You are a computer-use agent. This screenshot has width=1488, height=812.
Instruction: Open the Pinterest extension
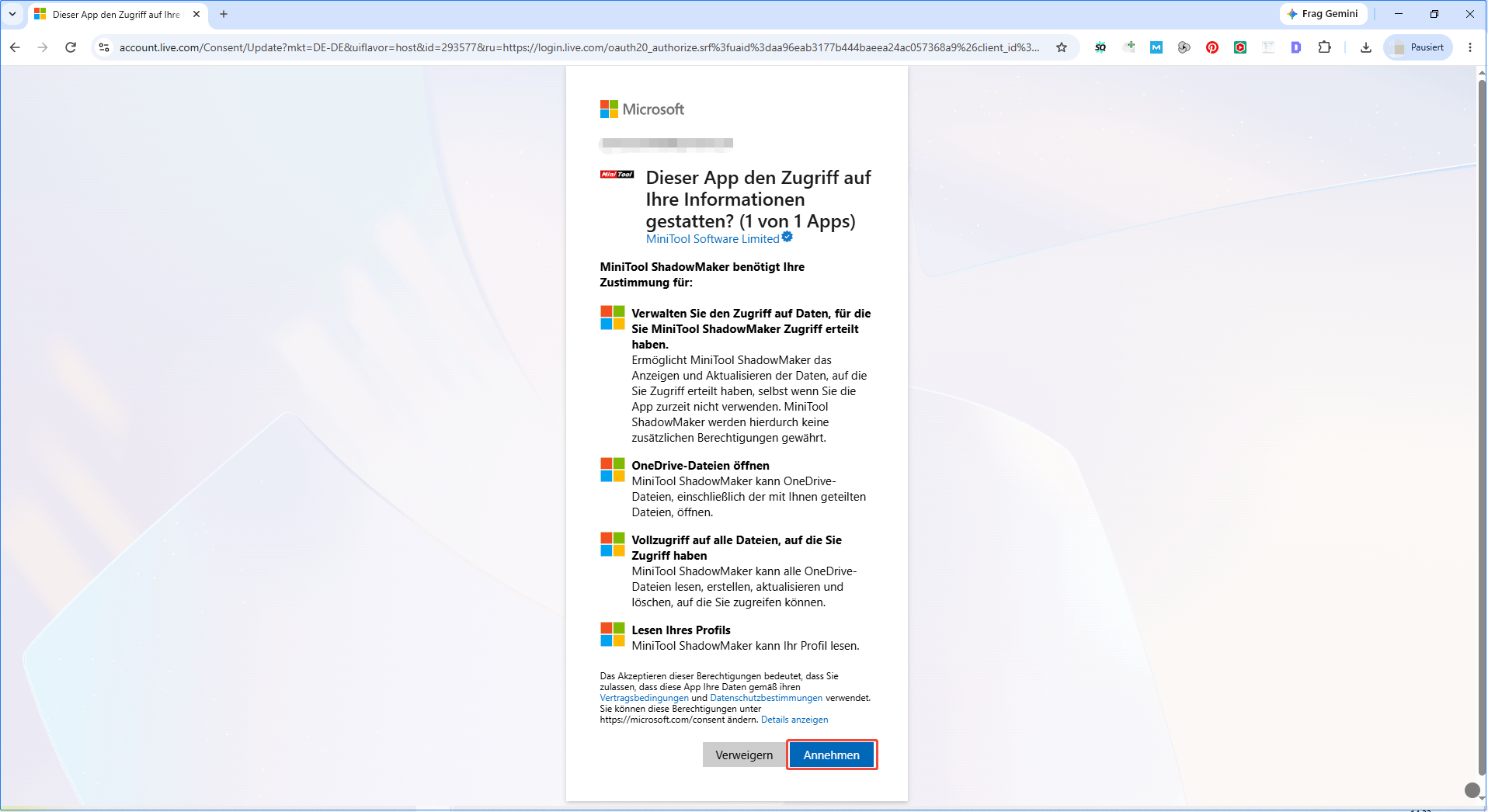[x=1212, y=47]
